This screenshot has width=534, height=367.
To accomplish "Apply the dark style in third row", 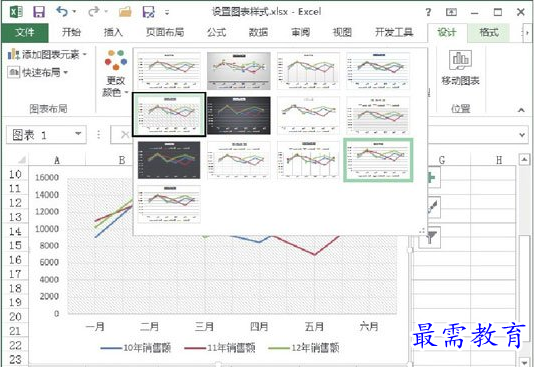I will pos(169,160).
